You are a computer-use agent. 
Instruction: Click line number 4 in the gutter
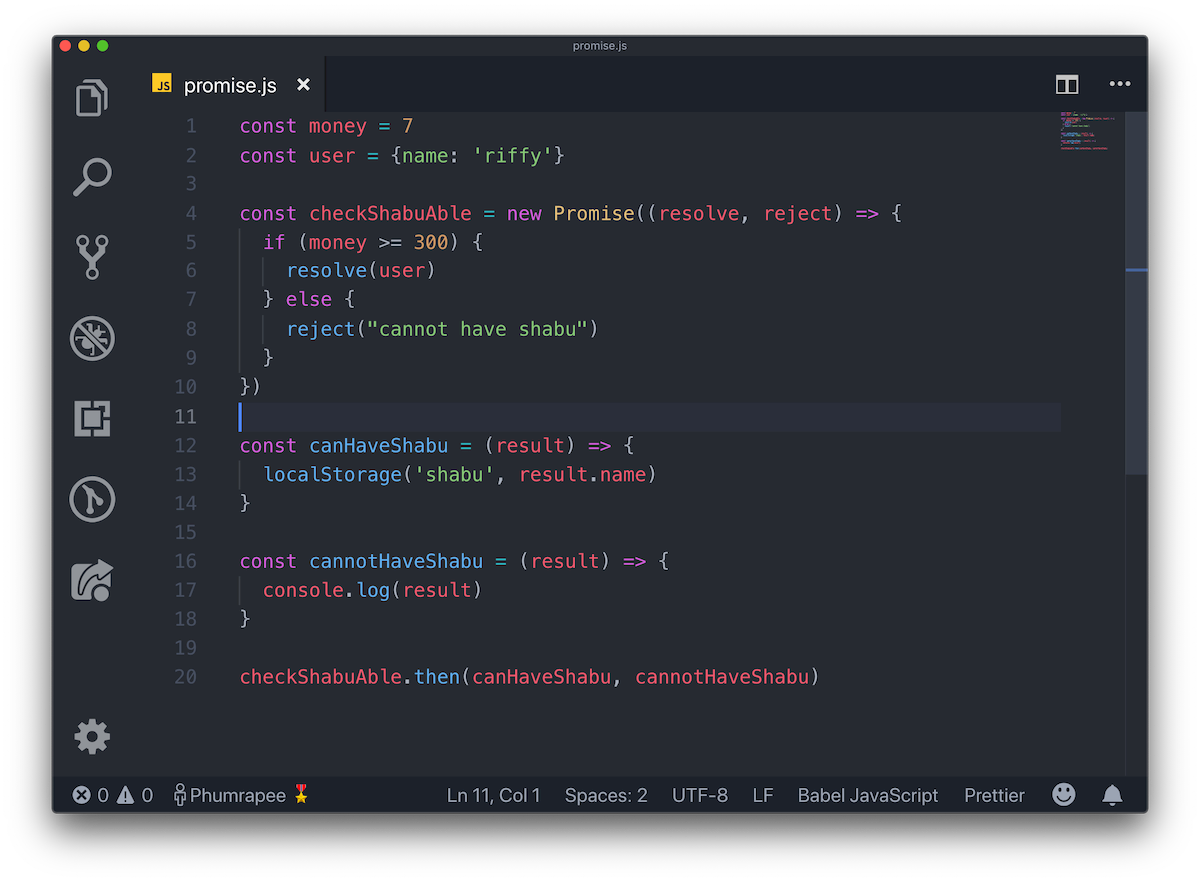pyautogui.click(x=190, y=213)
